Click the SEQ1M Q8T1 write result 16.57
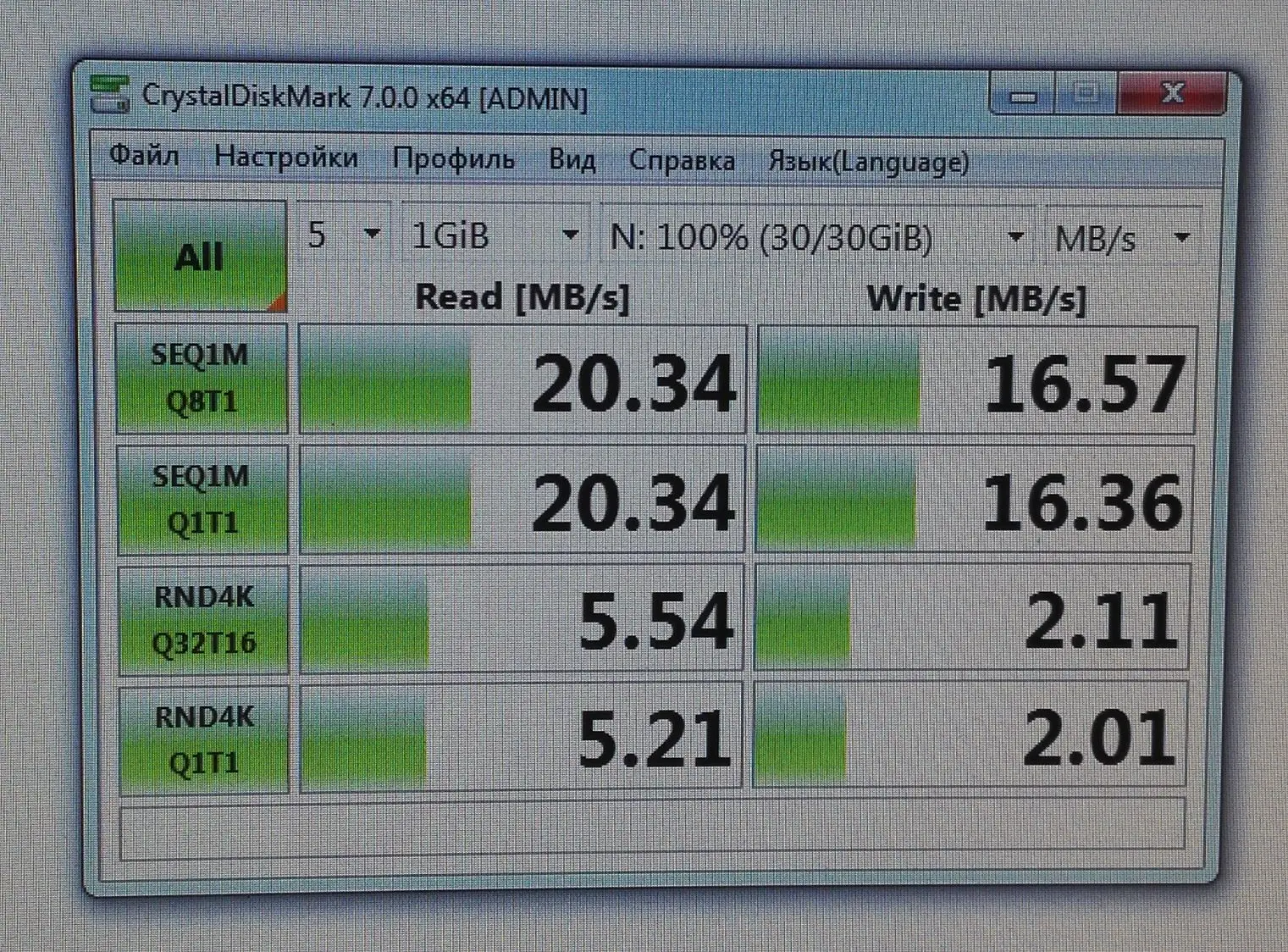 tap(976, 381)
